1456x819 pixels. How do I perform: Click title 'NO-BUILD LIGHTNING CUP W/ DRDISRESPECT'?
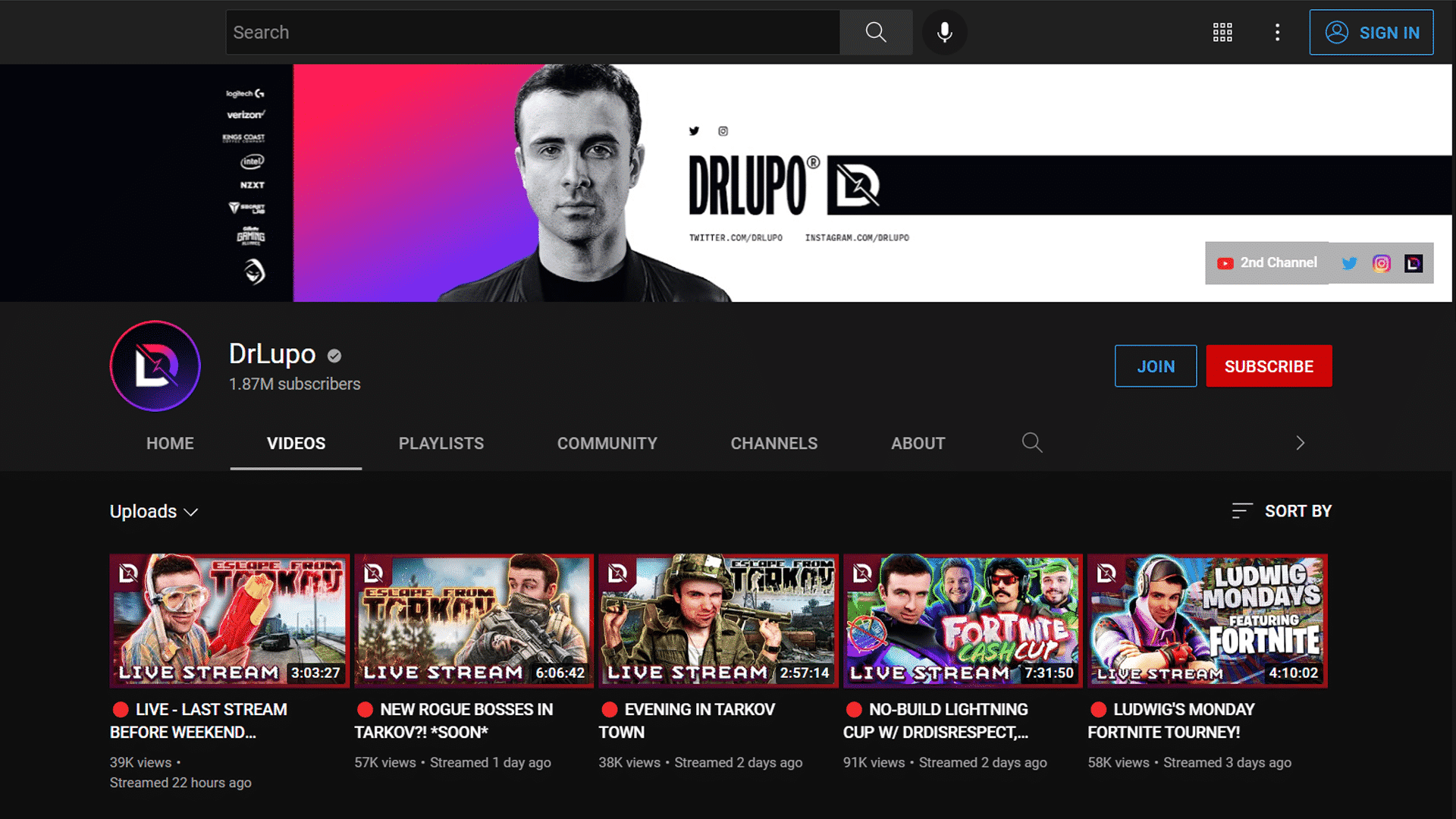[936, 720]
